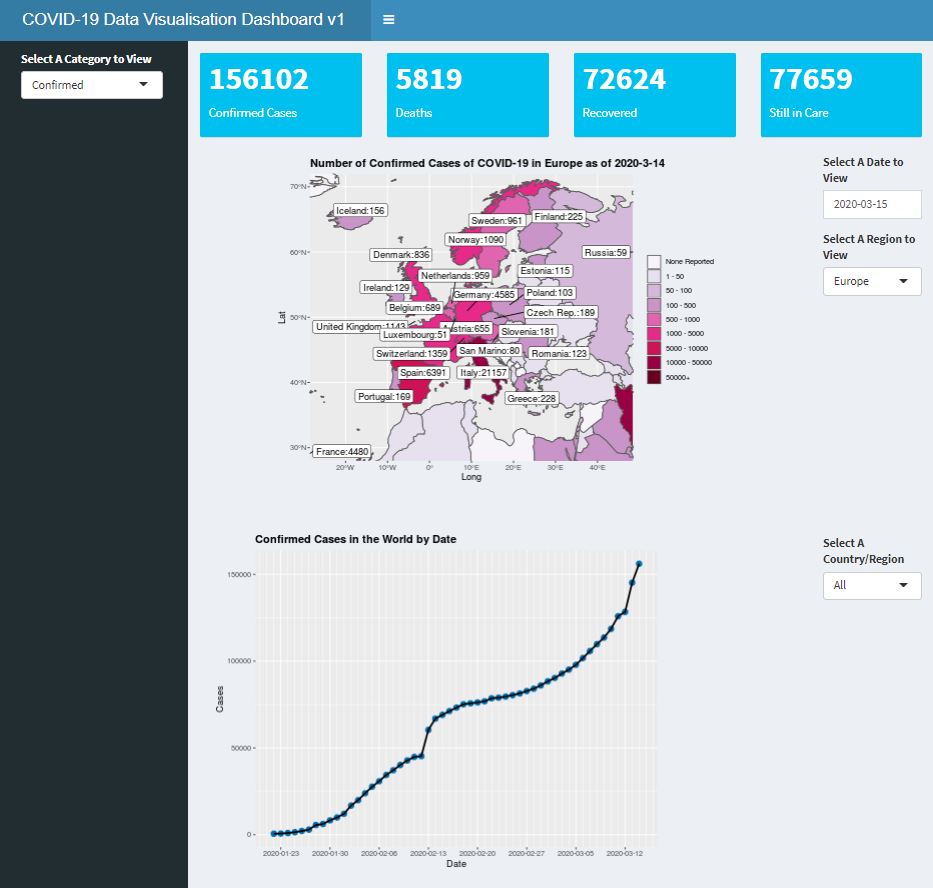Click the blue Confirmed Cases value box
Image resolution: width=933 pixels, height=888 pixels.
280,93
